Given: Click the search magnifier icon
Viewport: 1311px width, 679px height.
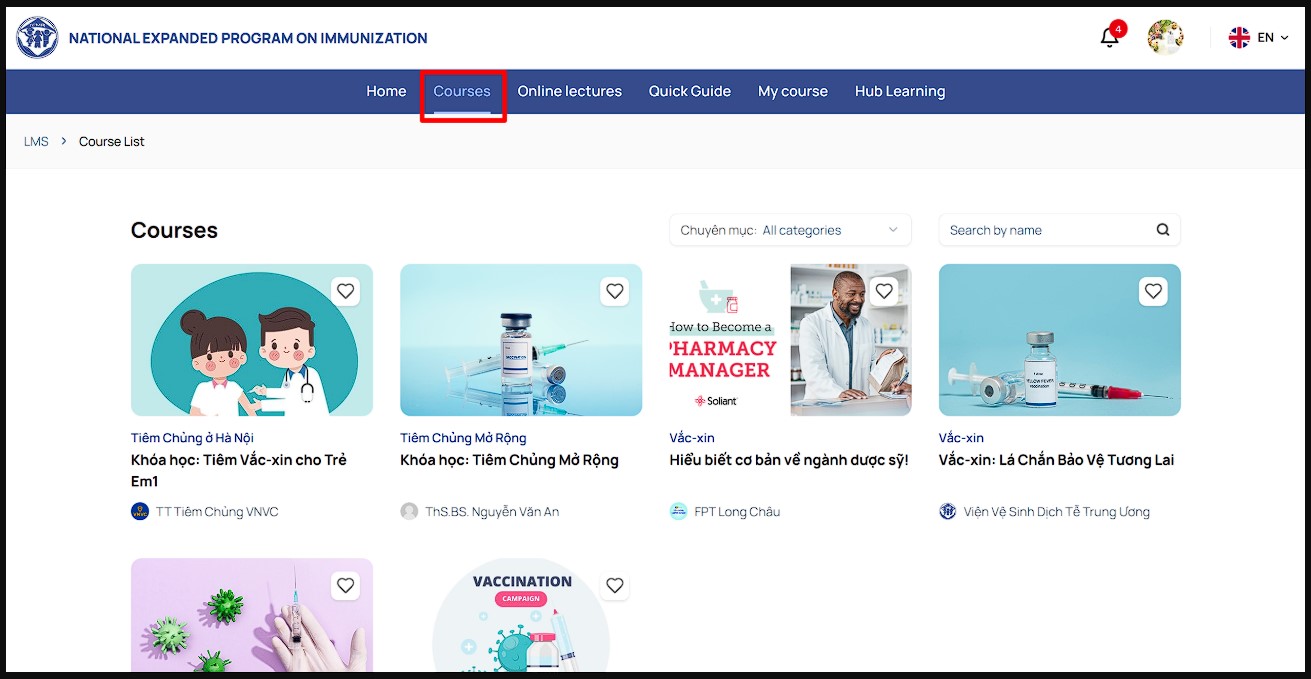Looking at the screenshot, I should pyautogui.click(x=1163, y=230).
